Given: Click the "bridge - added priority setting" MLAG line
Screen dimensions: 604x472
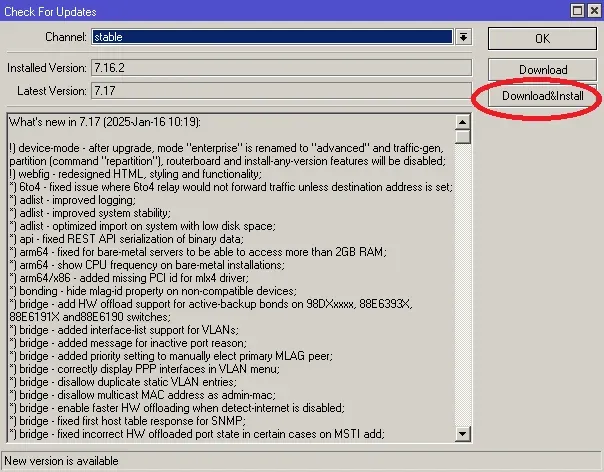Looking at the screenshot, I should click(171, 356).
